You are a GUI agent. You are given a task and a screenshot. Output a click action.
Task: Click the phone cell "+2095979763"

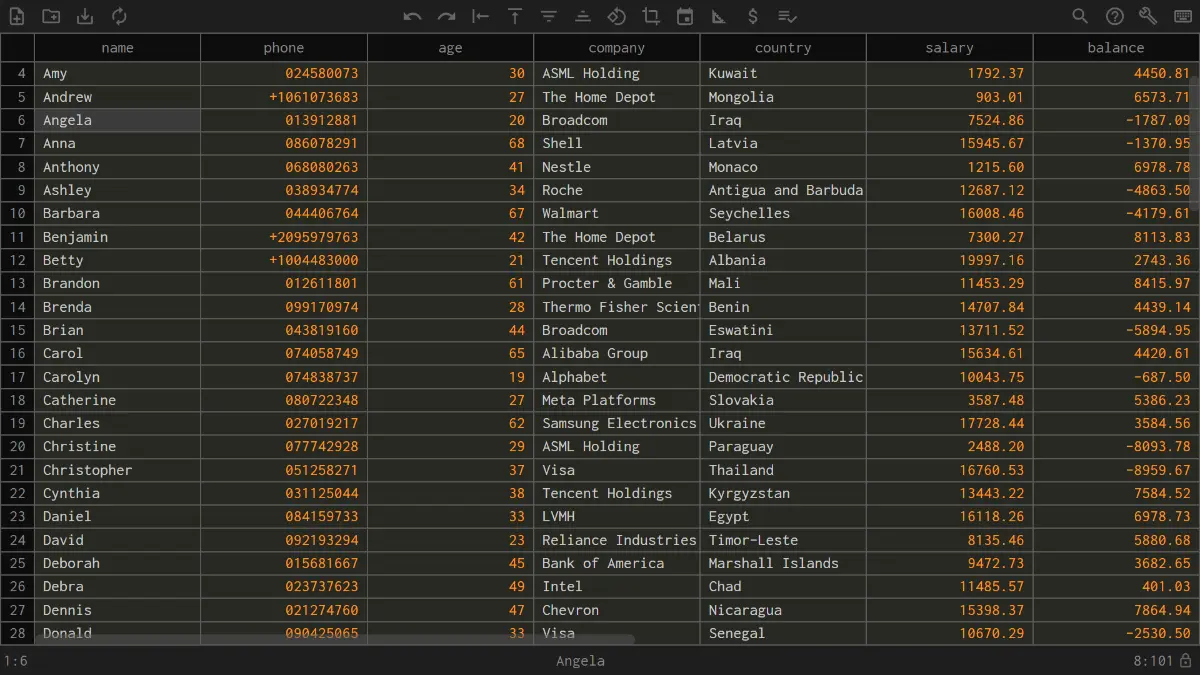(x=284, y=237)
